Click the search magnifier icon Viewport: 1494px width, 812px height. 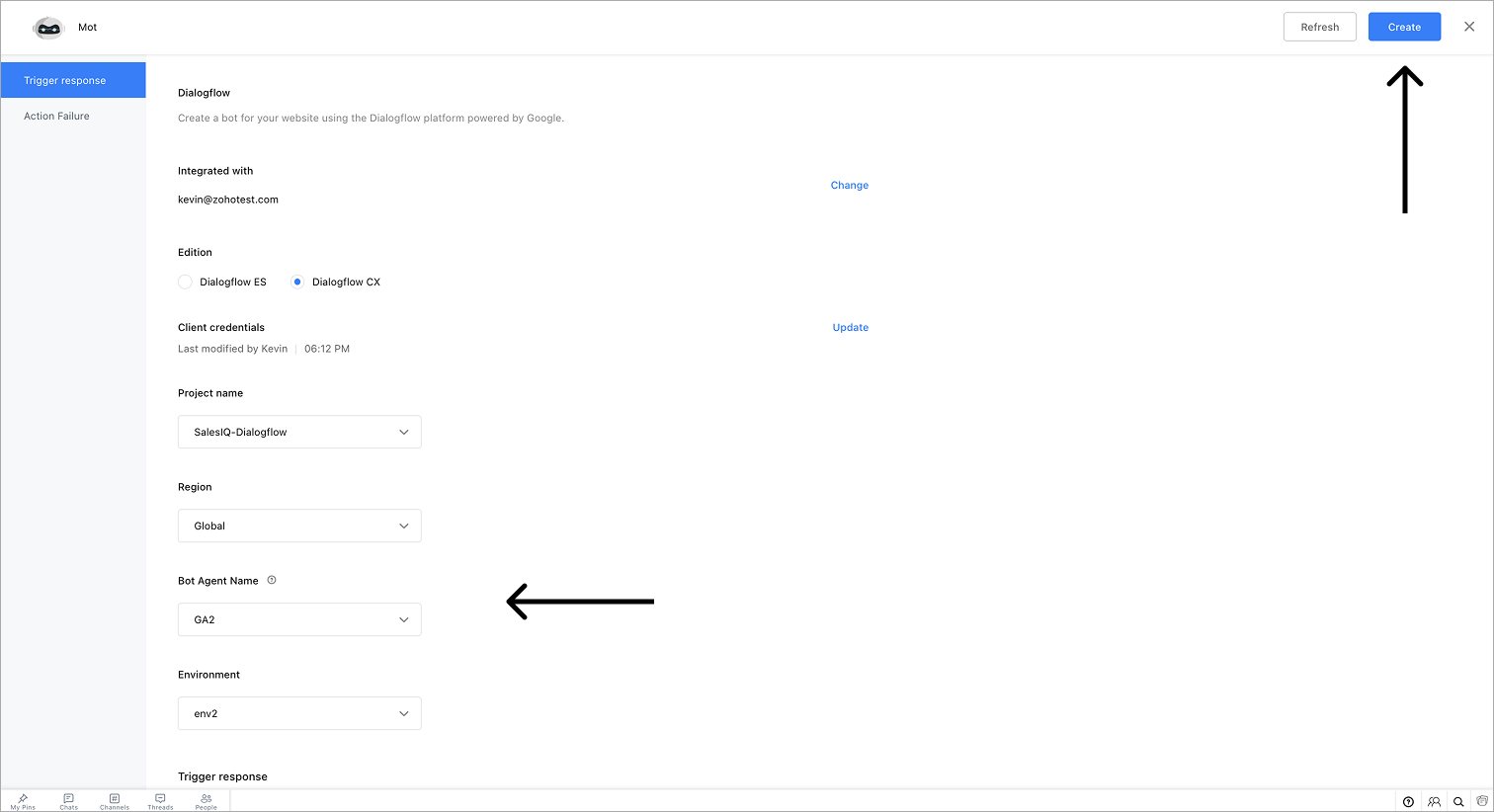(1458, 802)
